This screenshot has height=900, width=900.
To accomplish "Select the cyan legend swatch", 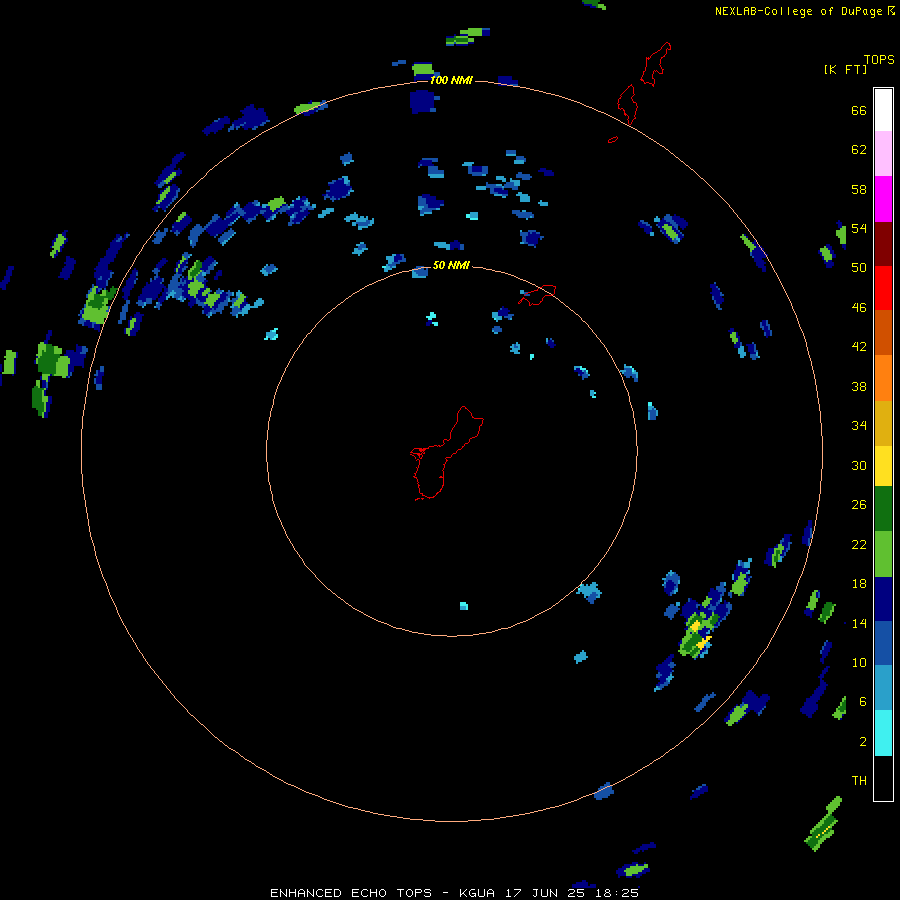I will click(883, 733).
